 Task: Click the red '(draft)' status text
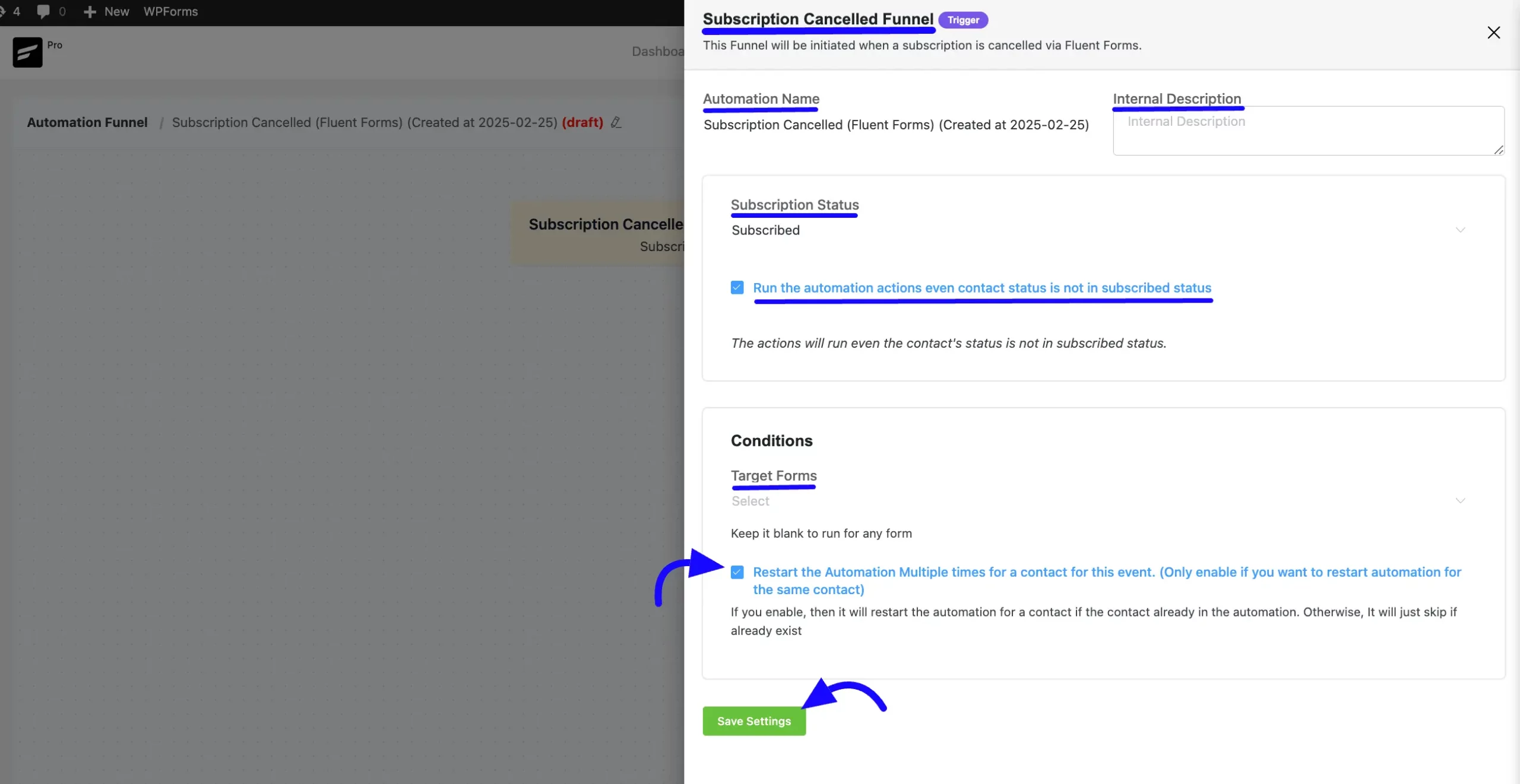point(582,122)
